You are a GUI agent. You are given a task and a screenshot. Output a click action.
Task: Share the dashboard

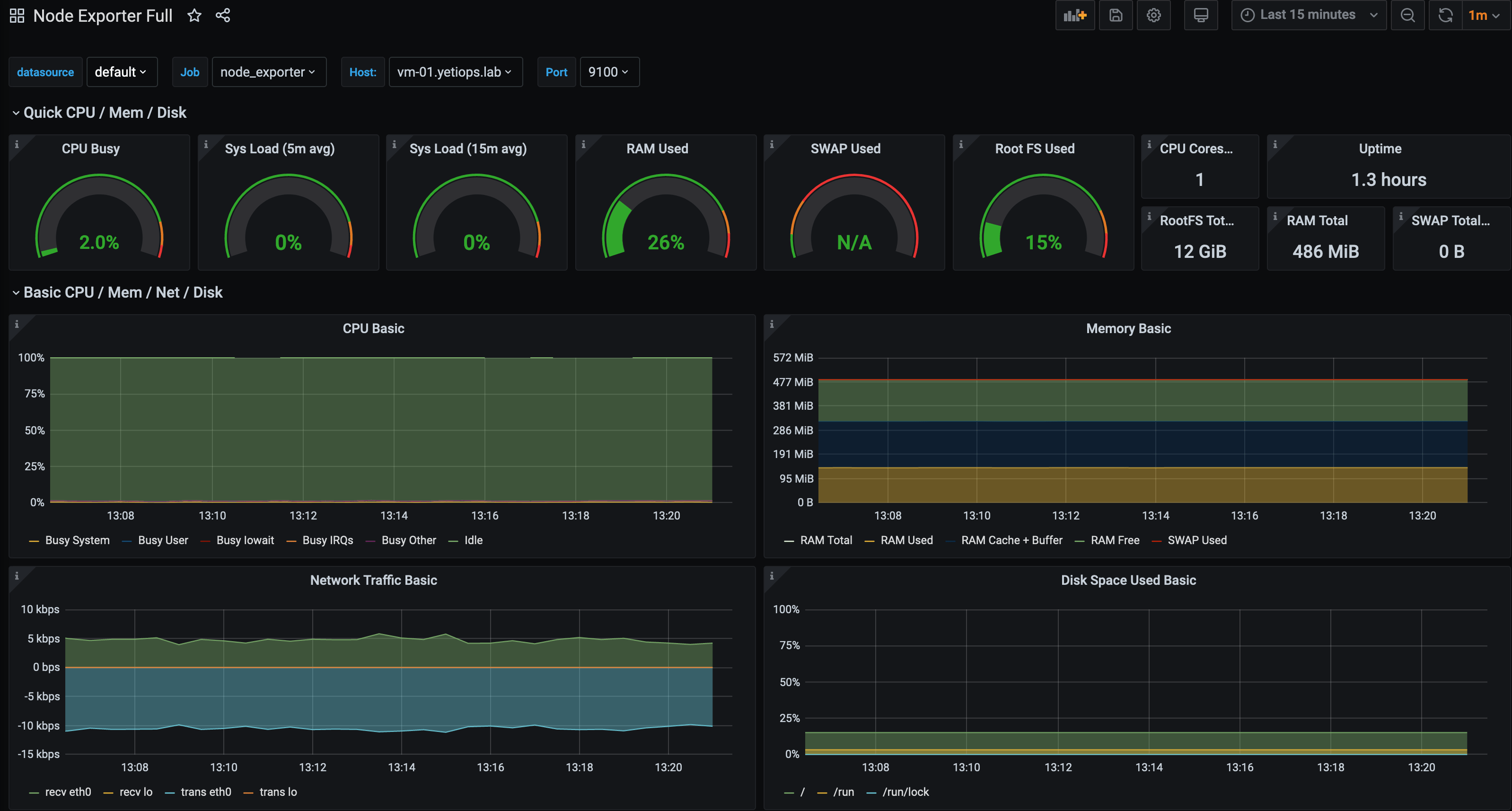coord(223,15)
